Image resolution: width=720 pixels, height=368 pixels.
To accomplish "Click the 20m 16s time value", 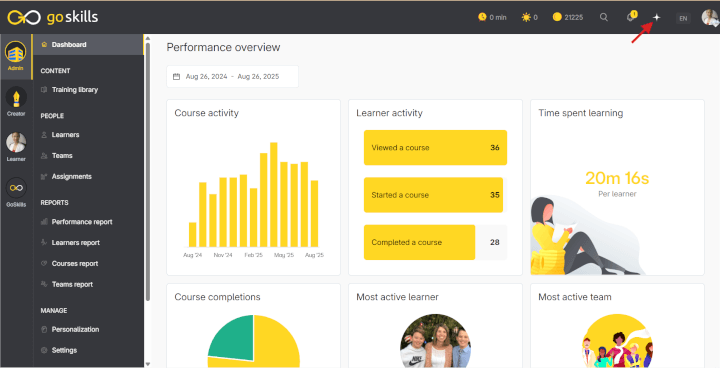I will (617, 178).
